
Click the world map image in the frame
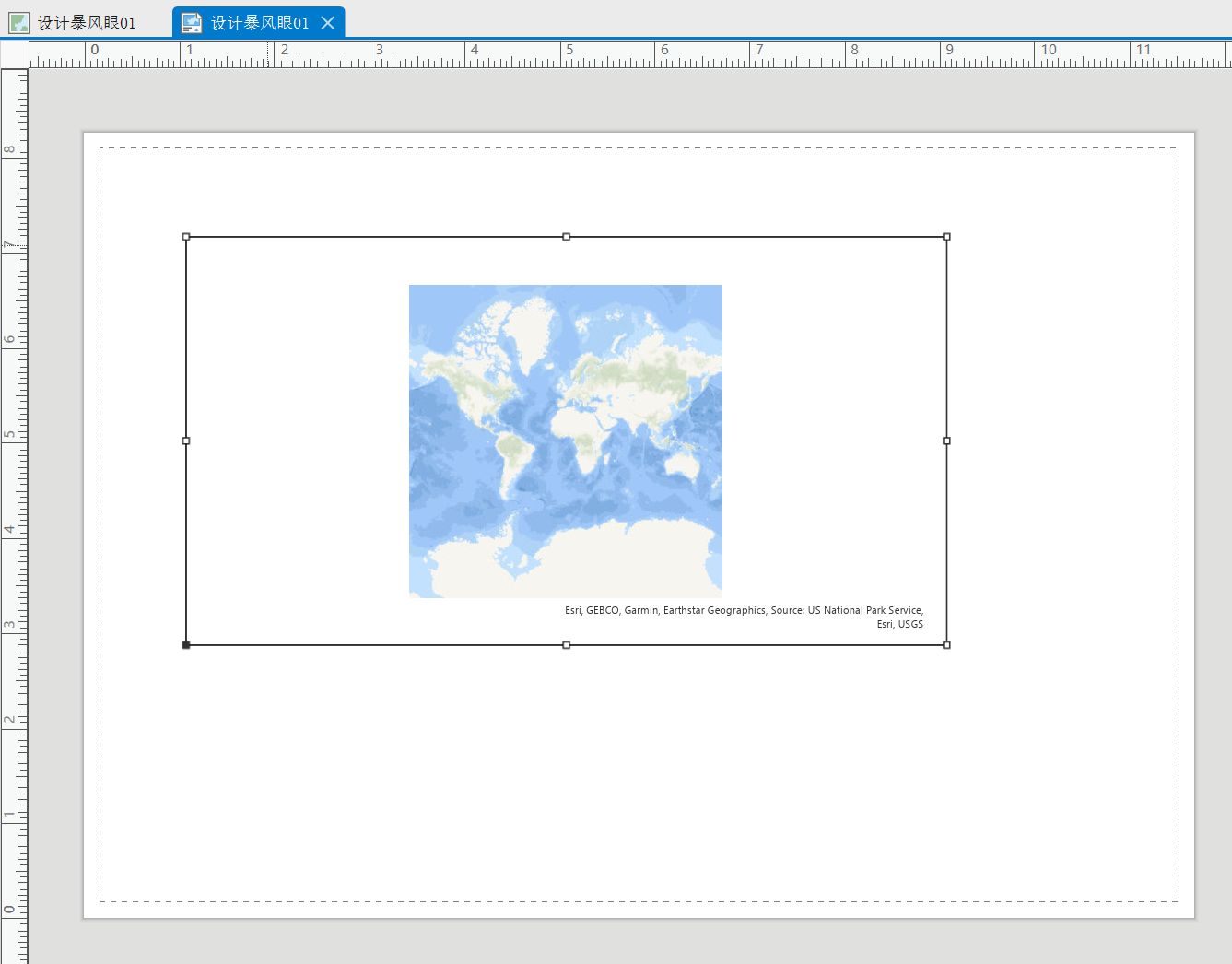(566, 441)
